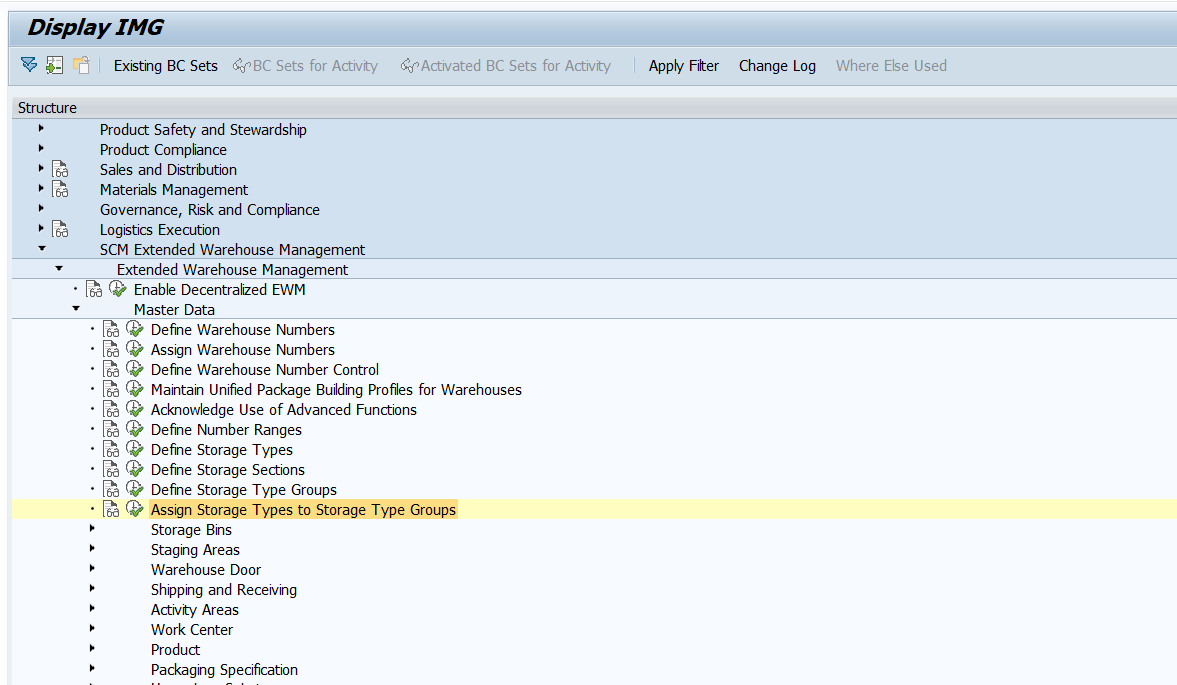Execute Assign Storage Types to Storage Type Groups icon

134,509
